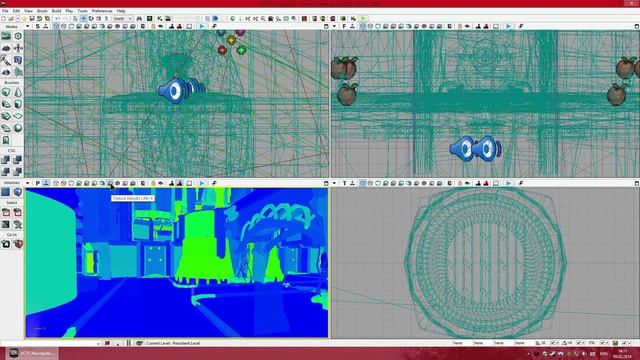Open the Tools menu
The width and height of the screenshot is (640, 360).
pos(82,11)
